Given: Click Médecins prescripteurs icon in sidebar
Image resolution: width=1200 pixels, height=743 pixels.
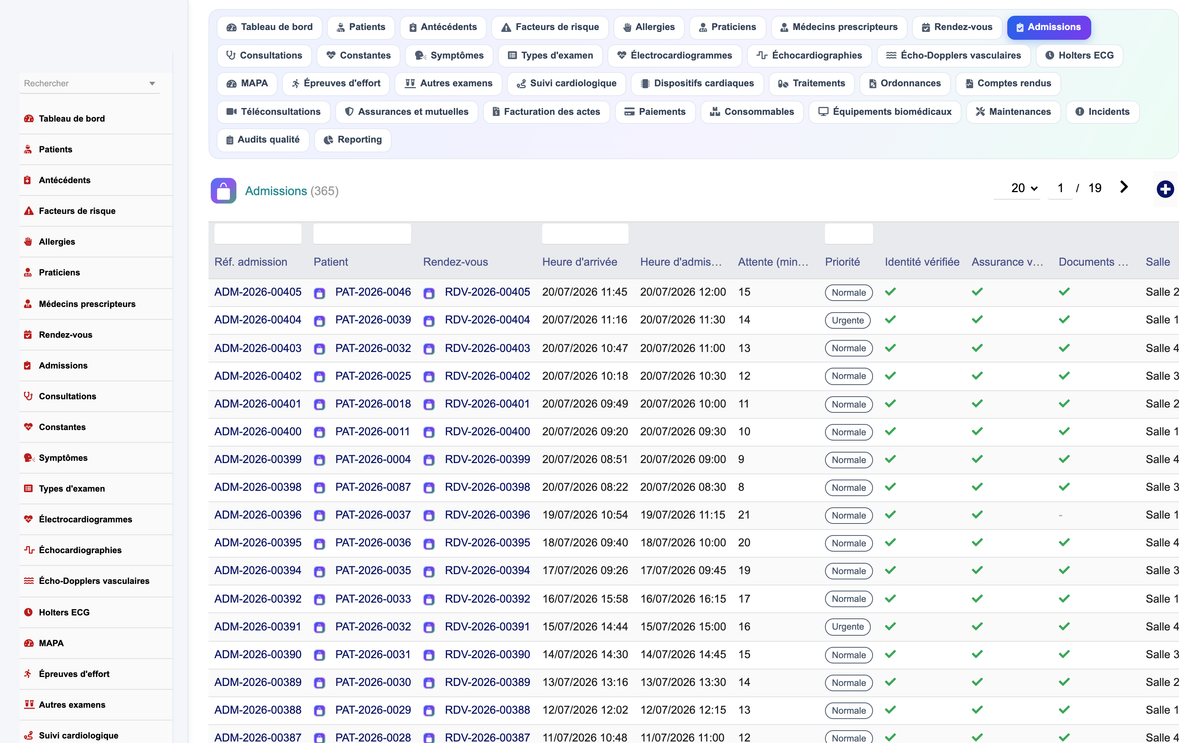Looking at the screenshot, I should (28, 304).
